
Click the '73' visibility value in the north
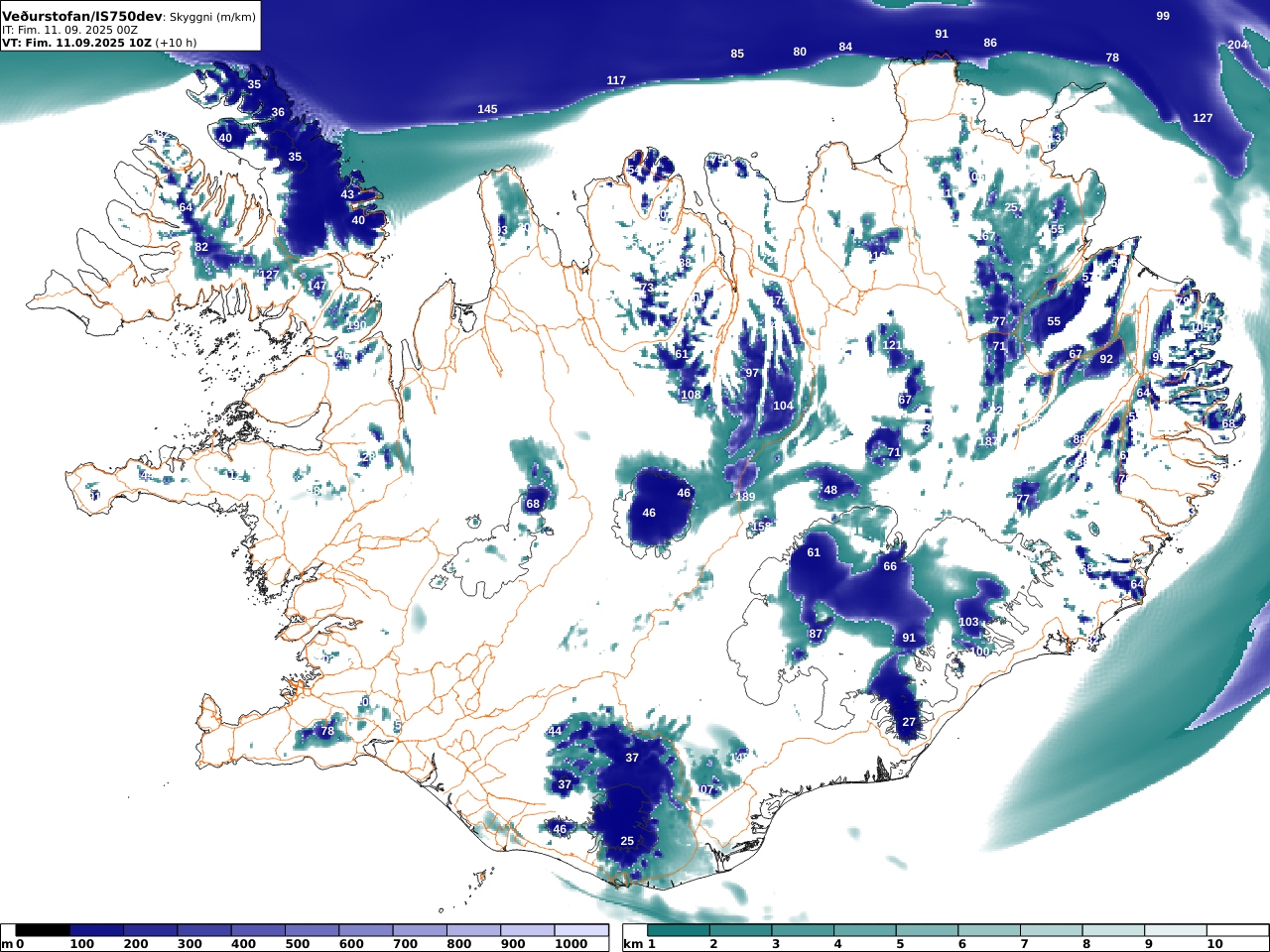coord(647,288)
